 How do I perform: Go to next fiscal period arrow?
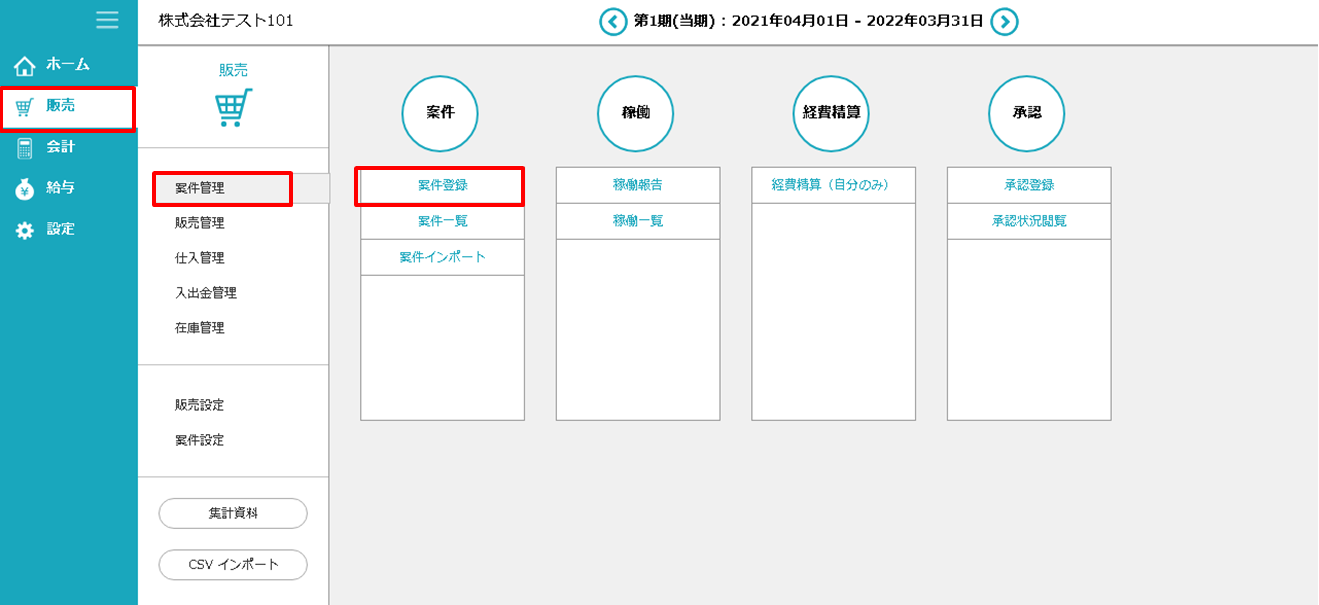[x=1004, y=21]
